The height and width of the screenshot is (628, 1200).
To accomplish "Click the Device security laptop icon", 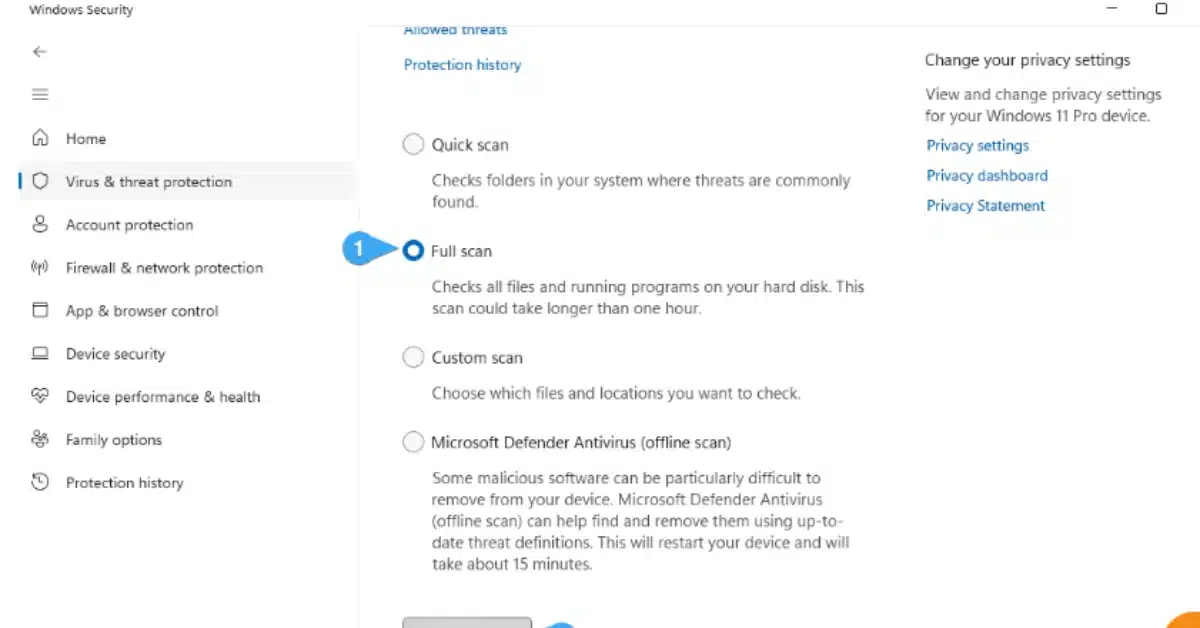I will 40,353.
